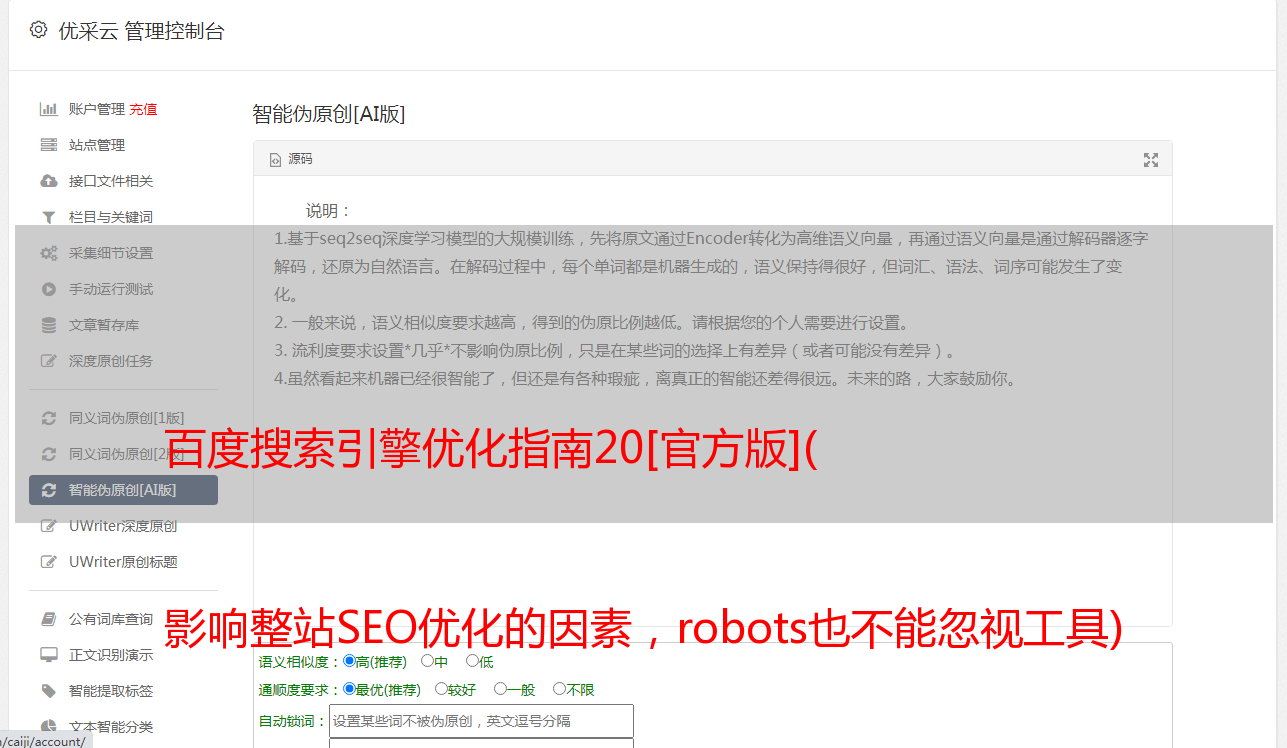Click the server icon for 站点管理
The image size is (1287, 748).
(48, 145)
